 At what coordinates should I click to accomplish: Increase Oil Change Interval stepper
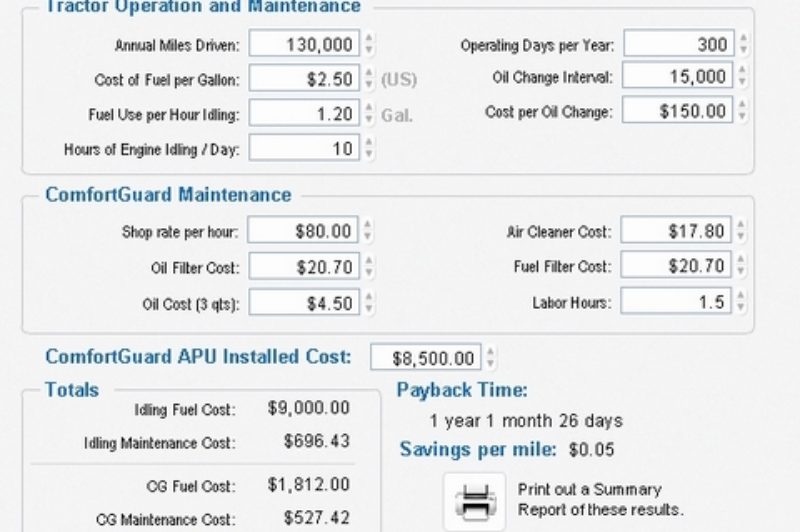coord(742,69)
